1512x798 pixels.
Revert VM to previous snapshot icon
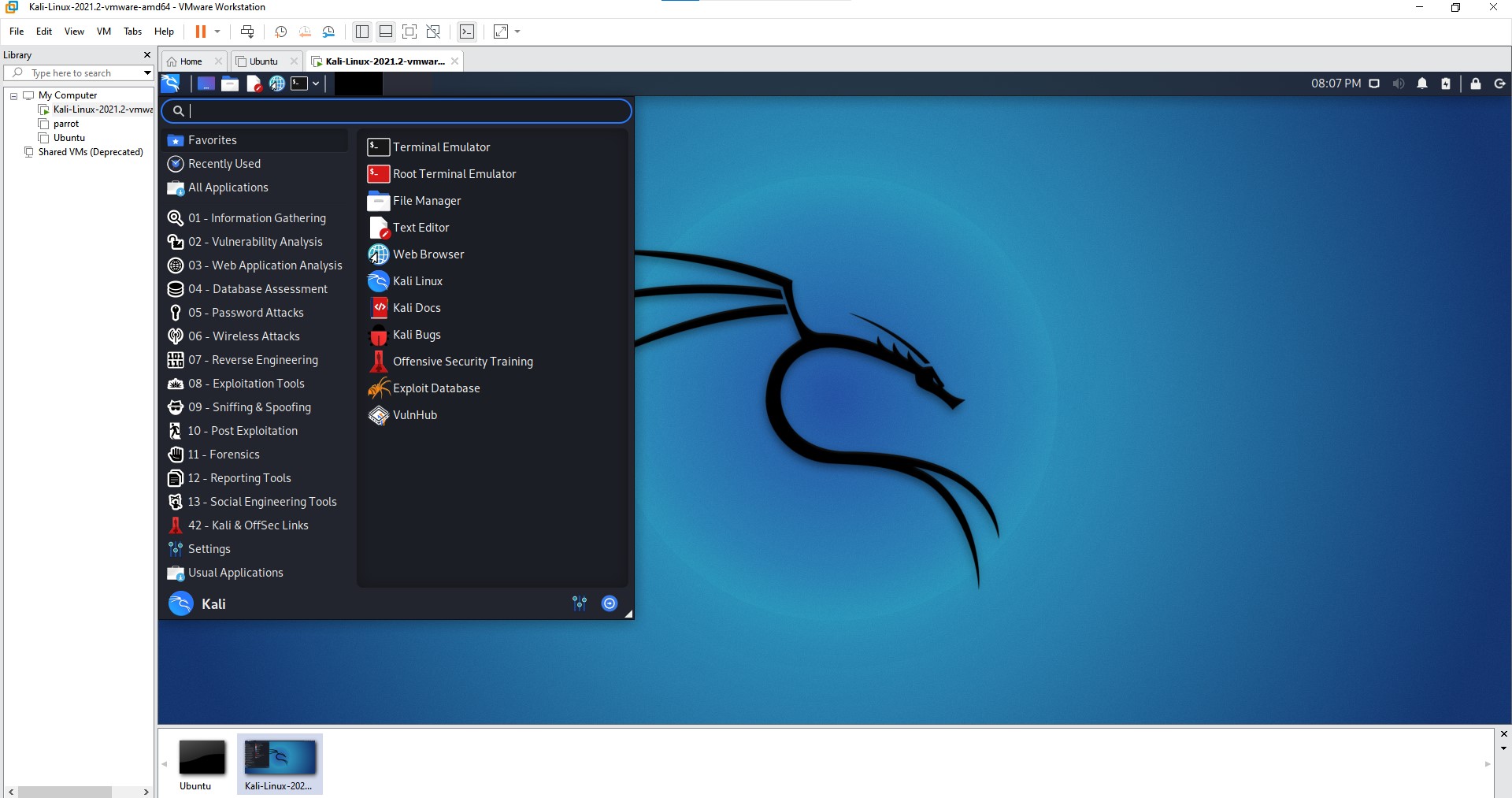305,32
